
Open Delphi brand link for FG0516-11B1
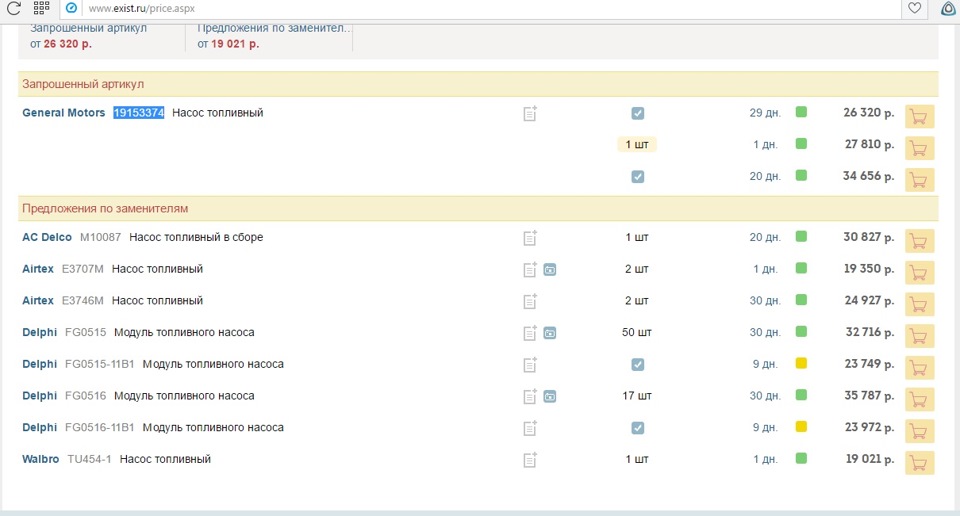(39, 427)
